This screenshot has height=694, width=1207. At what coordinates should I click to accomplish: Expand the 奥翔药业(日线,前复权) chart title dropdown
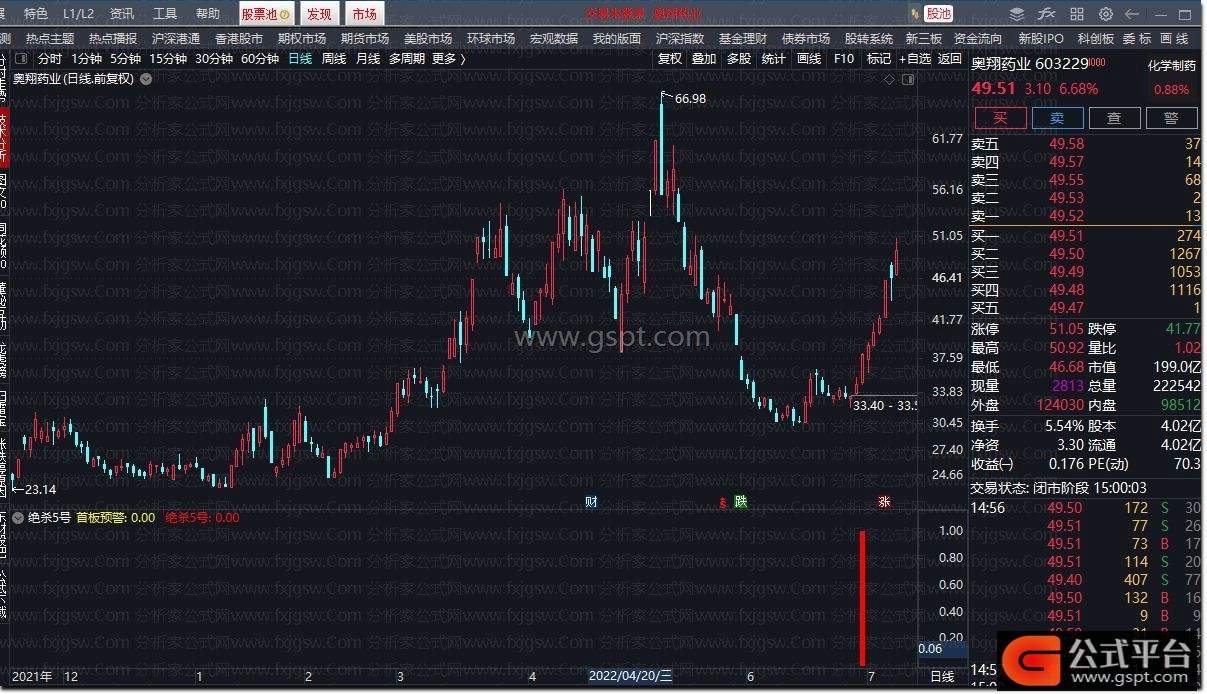146,78
